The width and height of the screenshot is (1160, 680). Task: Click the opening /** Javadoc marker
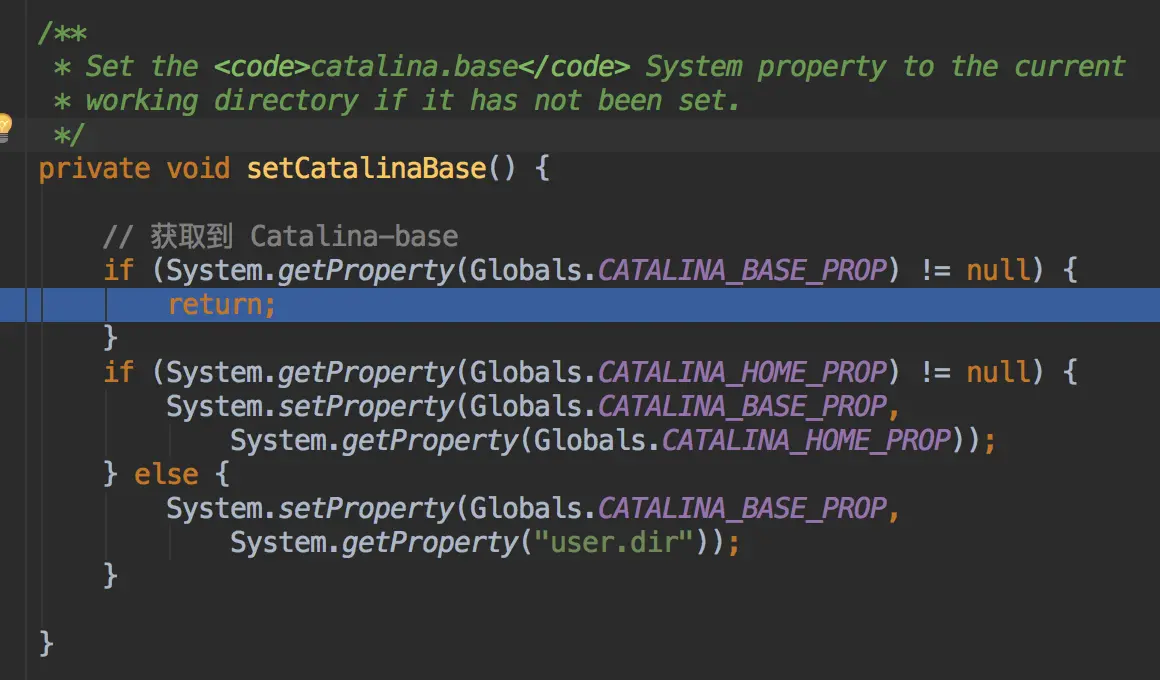pyautogui.click(x=62, y=33)
